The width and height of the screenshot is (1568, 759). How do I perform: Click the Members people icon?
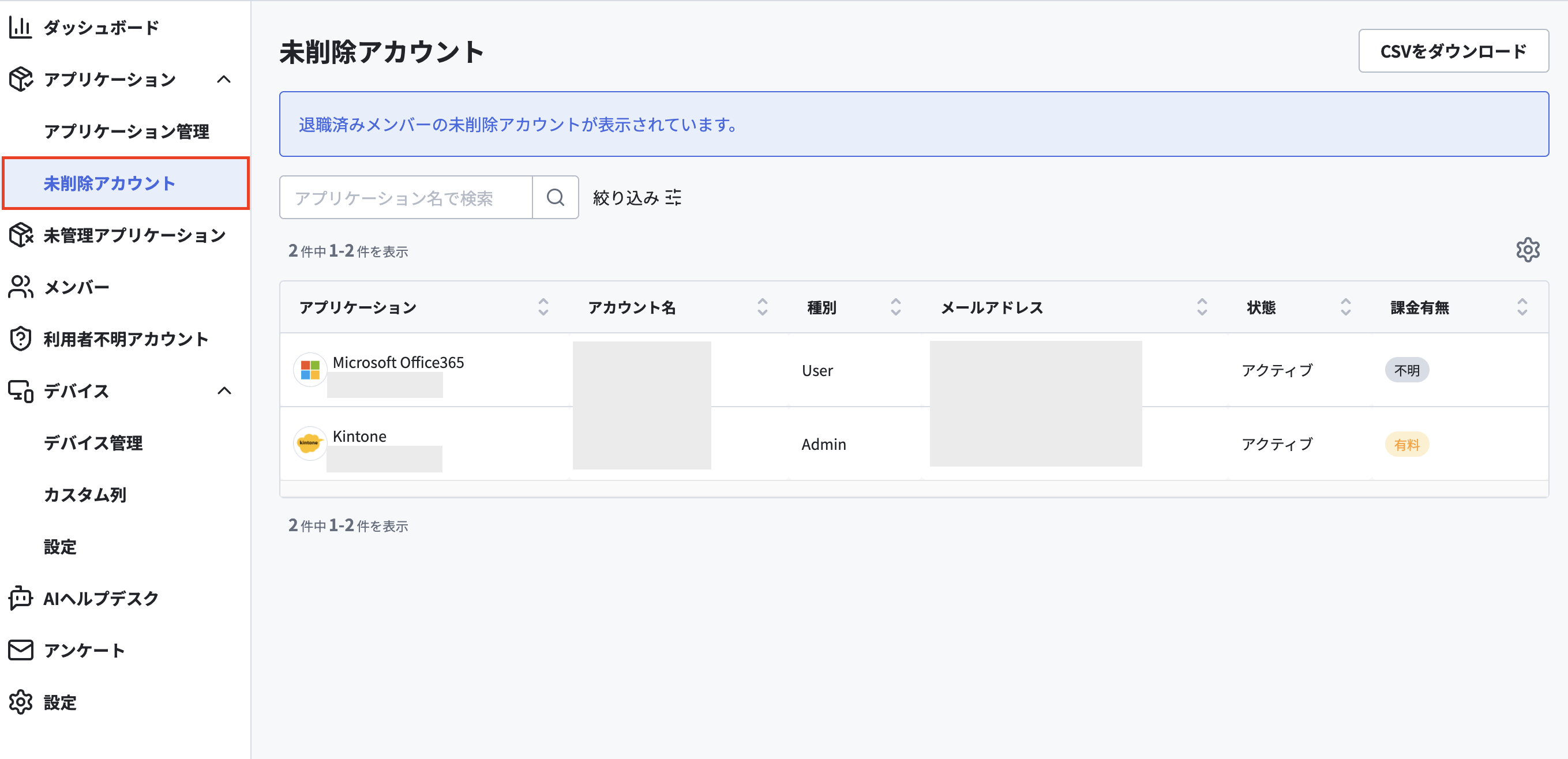click(20, 287)
